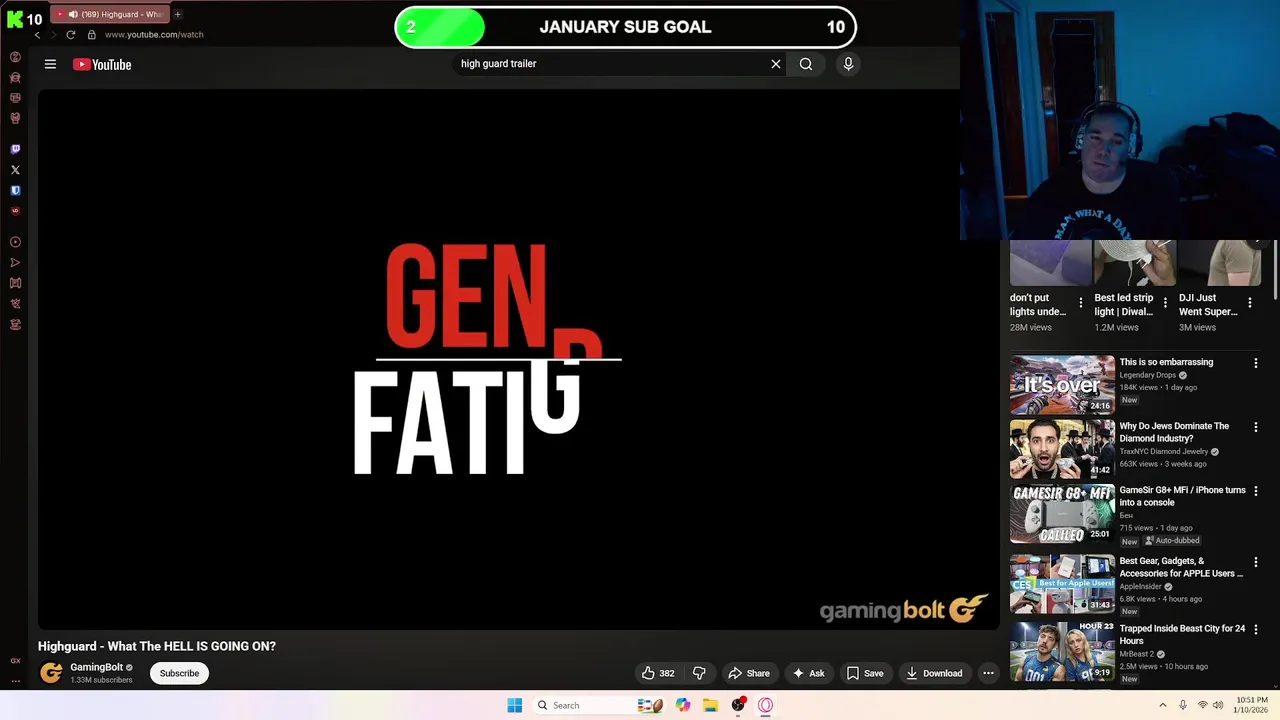The image size is (1280, 720).
Task: Open options for 'This is so embarrassing'
Action: (x=1256, y=363)
